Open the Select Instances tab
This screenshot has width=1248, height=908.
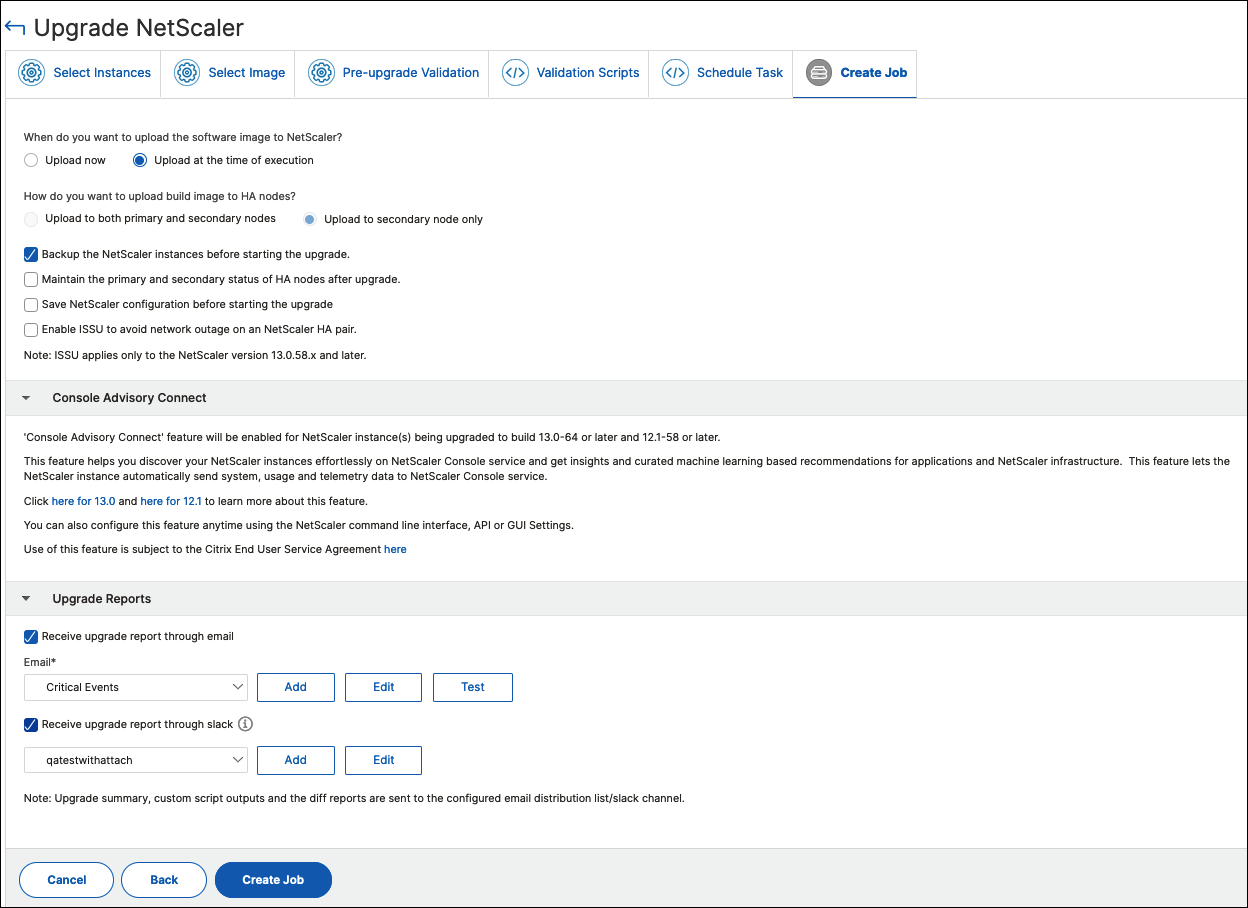click(83, 73)
